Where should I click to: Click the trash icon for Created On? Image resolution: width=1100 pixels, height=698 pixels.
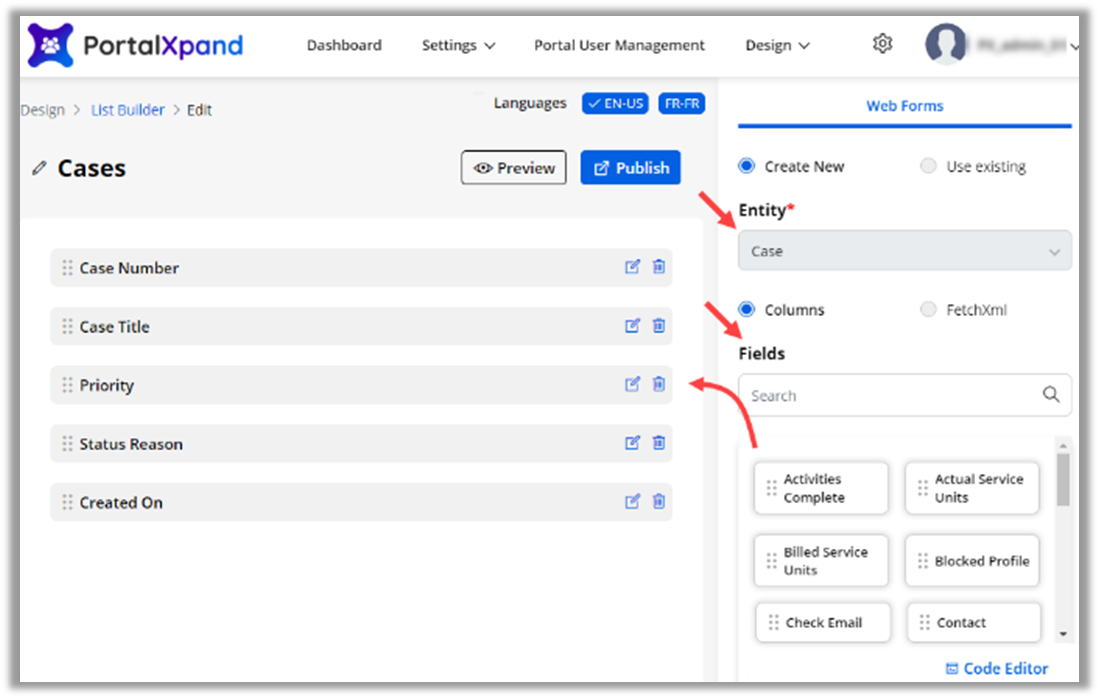click(x=659, y=502)
